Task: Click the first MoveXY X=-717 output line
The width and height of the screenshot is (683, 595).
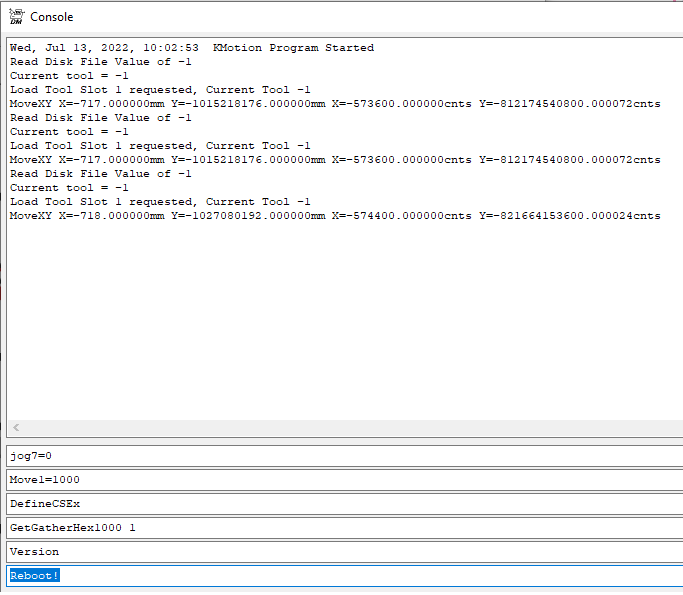Action: click(334, 104)
